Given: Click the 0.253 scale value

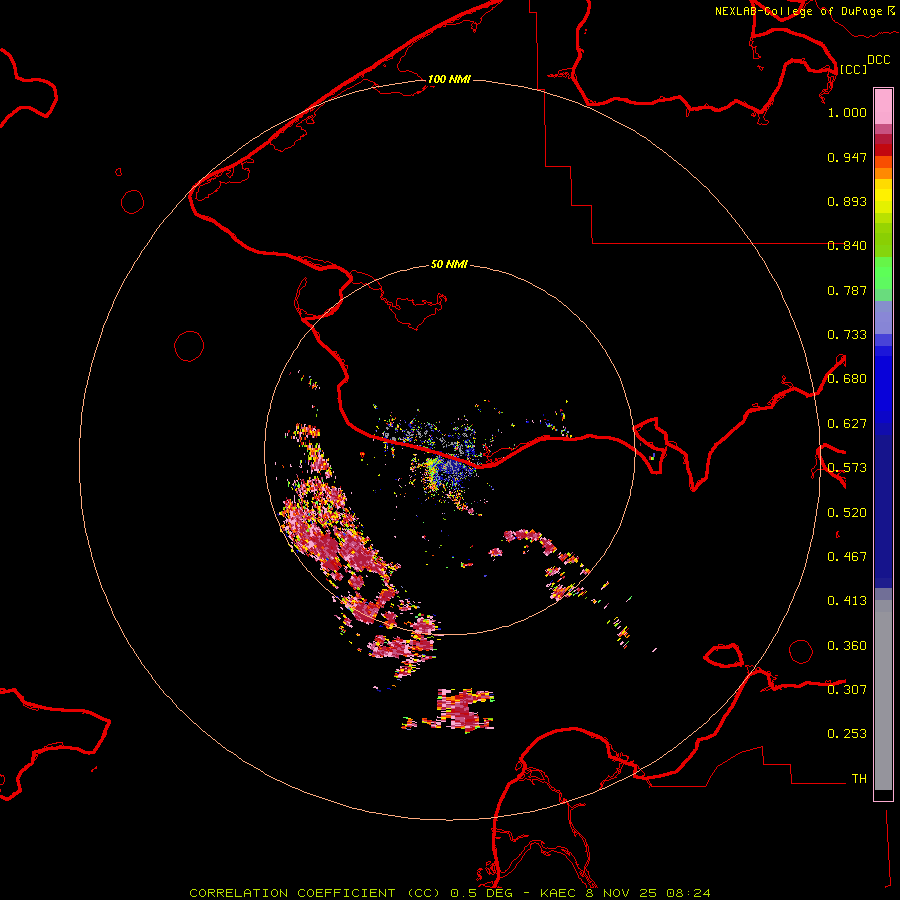Looking at the screenshot, I should [x=847, y=734].
